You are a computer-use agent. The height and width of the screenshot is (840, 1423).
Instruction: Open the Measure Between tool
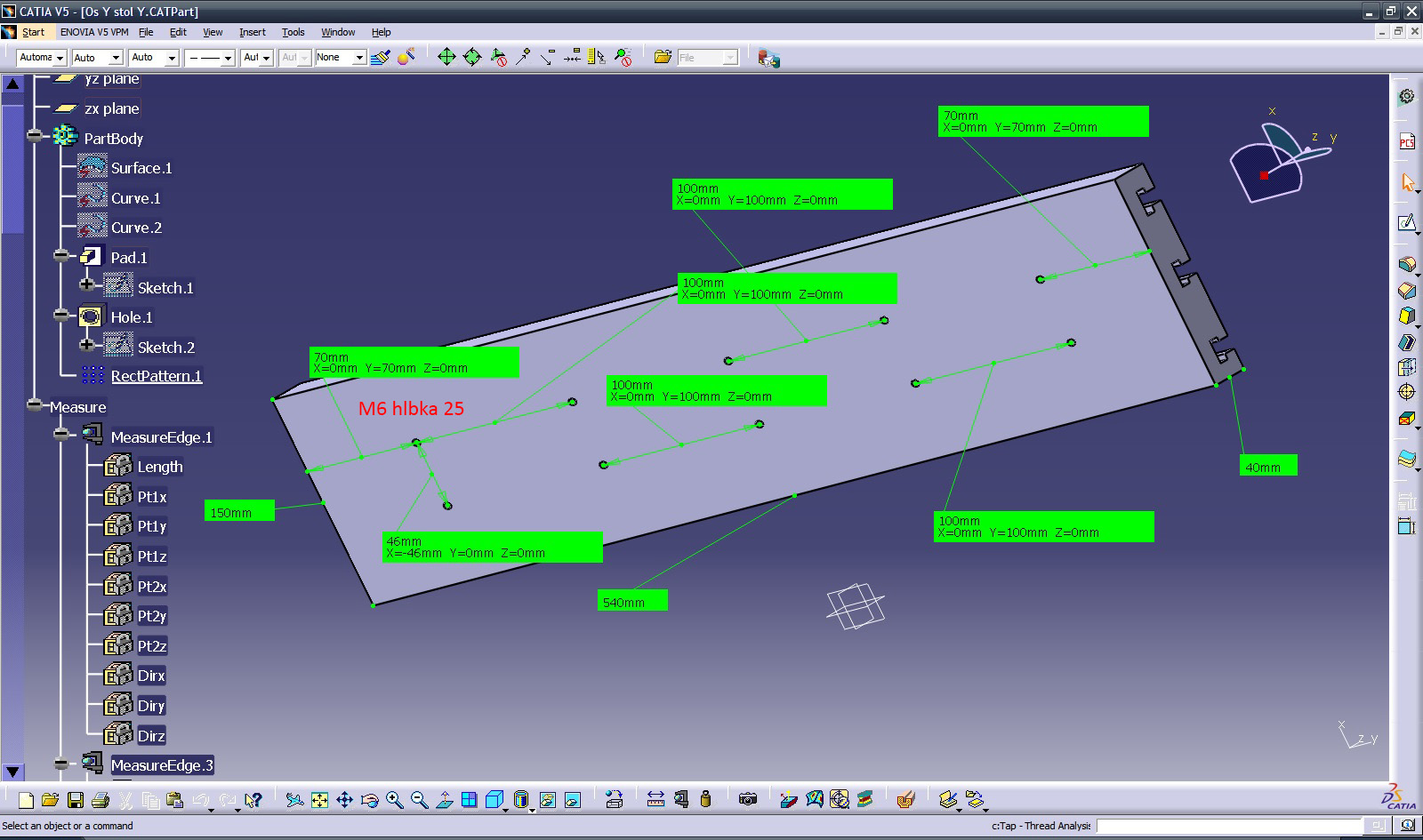[655, 800]
